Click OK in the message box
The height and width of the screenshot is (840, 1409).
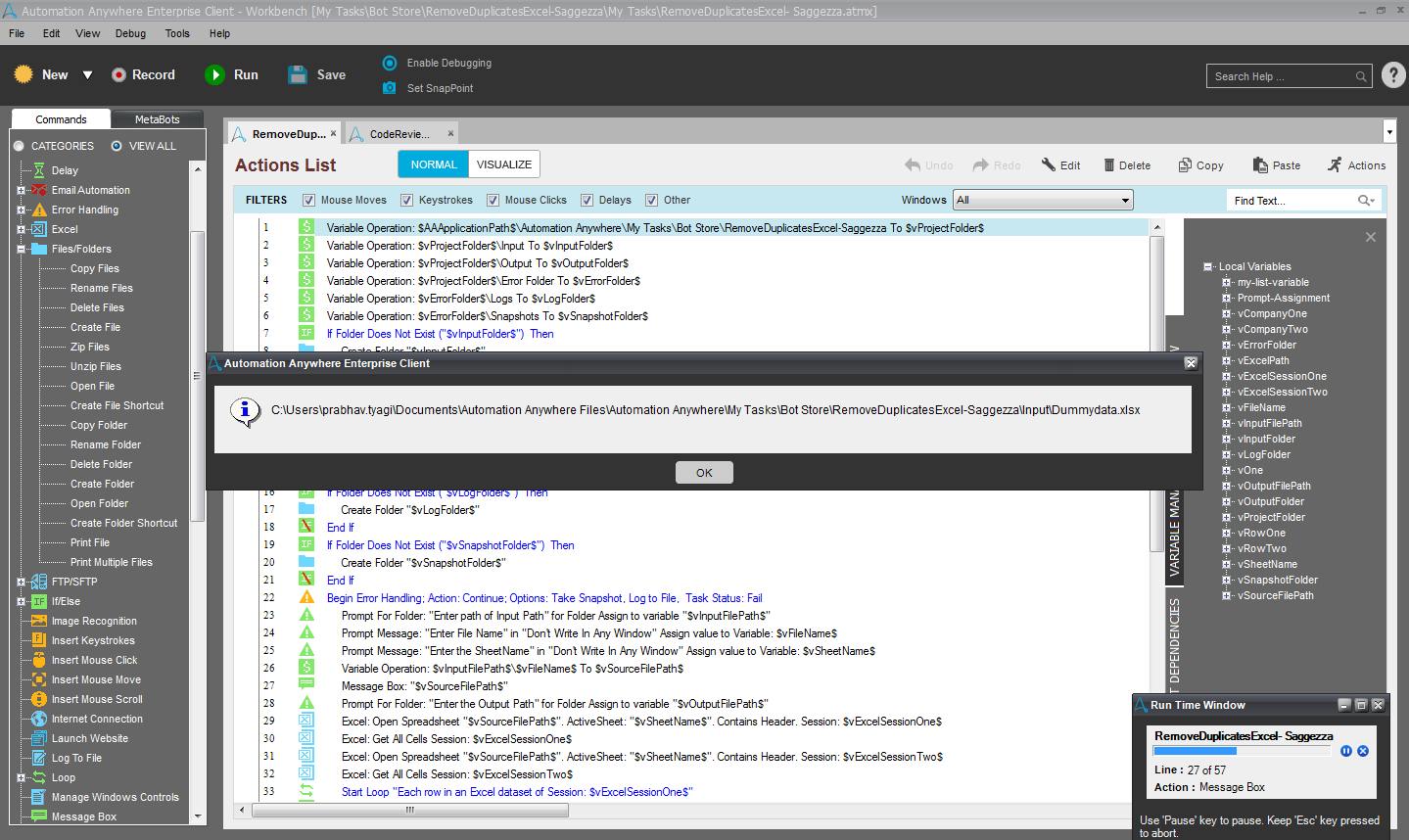click(x=704, y=473)
